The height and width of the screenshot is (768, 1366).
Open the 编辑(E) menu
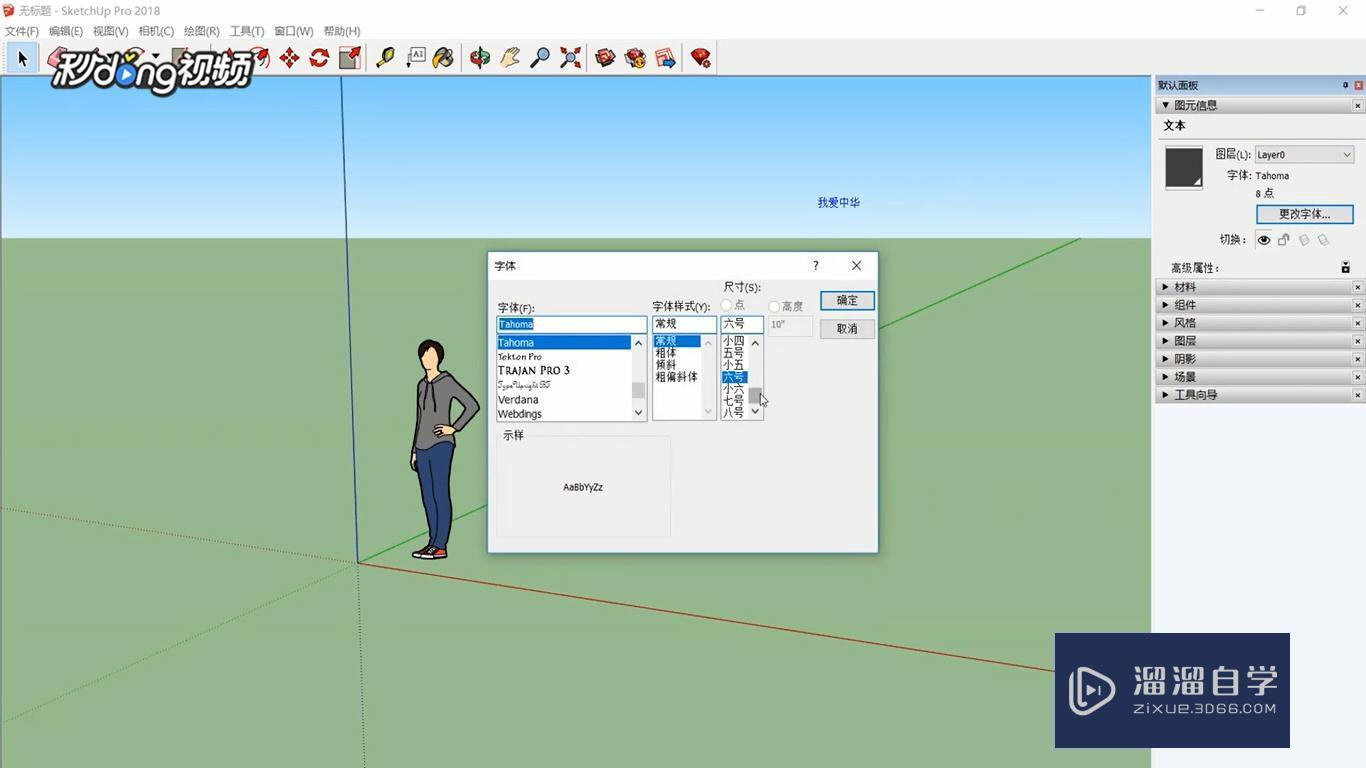(66, 31)
